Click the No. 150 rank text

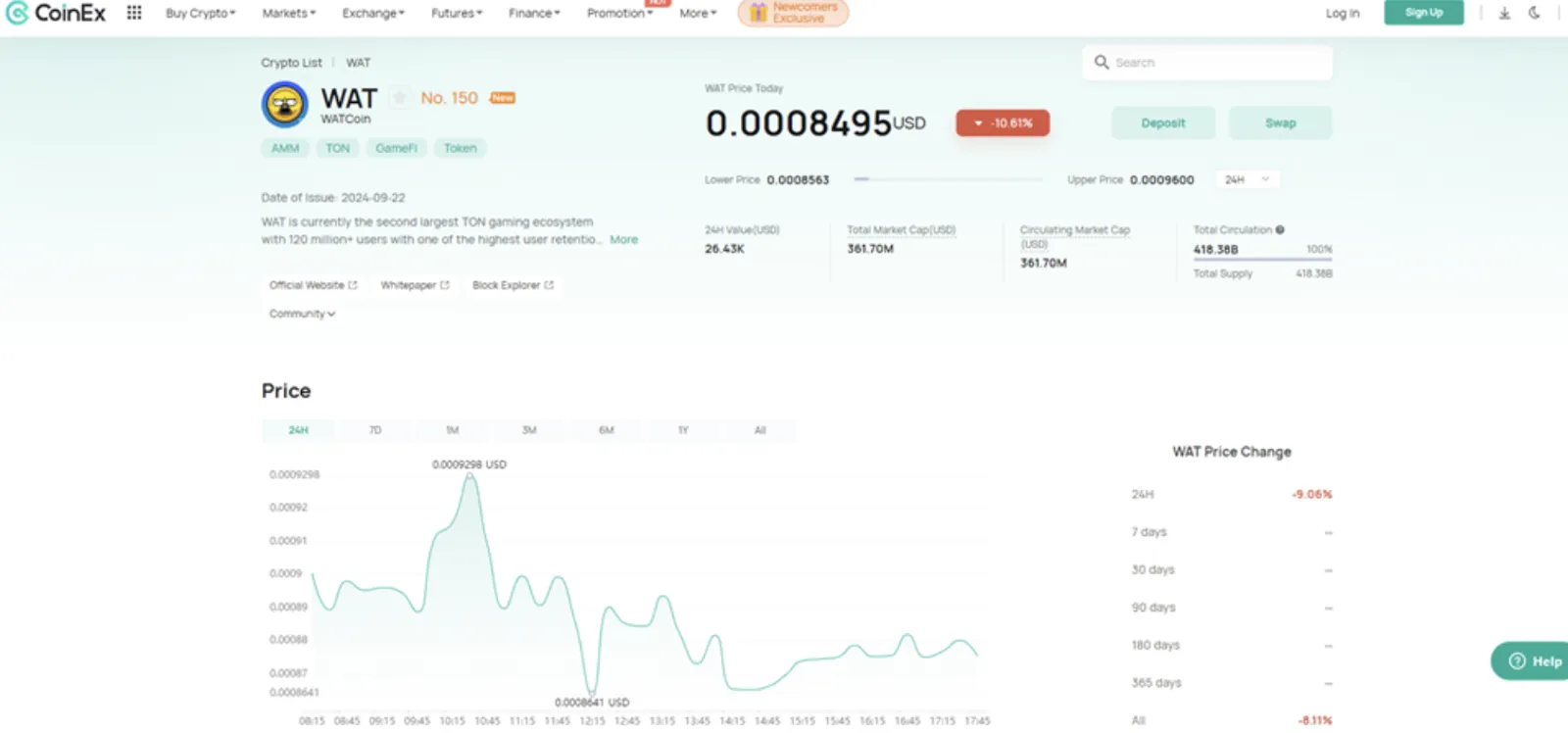(x=449, y=98)
